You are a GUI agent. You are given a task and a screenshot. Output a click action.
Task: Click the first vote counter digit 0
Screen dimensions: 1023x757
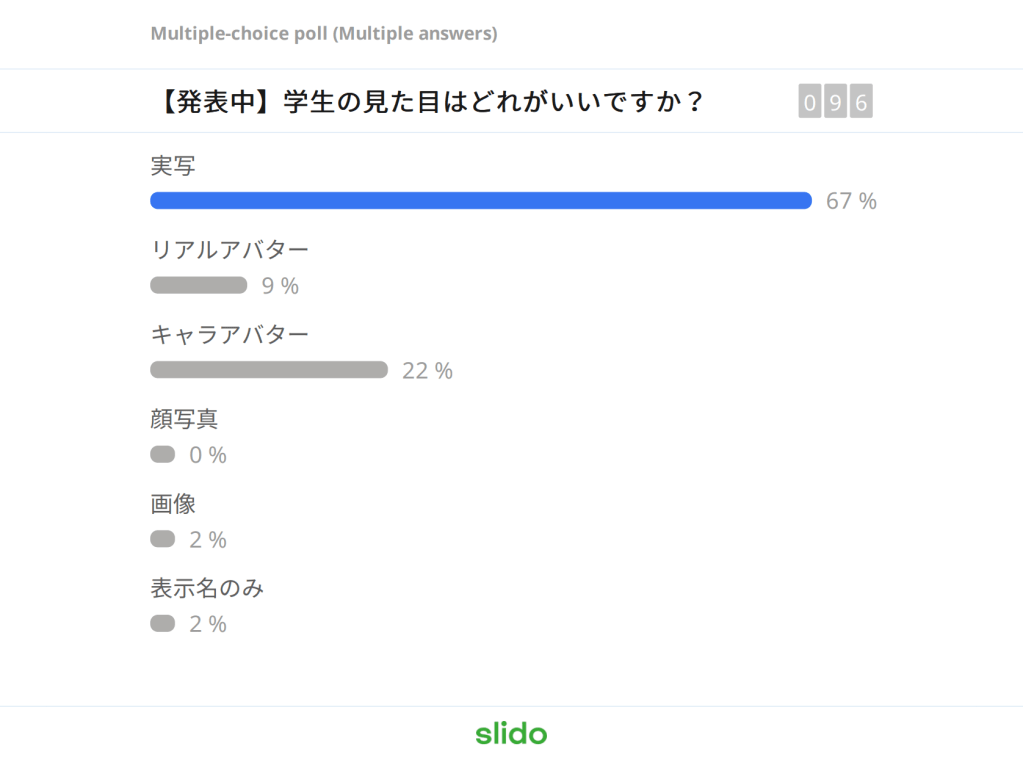[x=810, y=102]
